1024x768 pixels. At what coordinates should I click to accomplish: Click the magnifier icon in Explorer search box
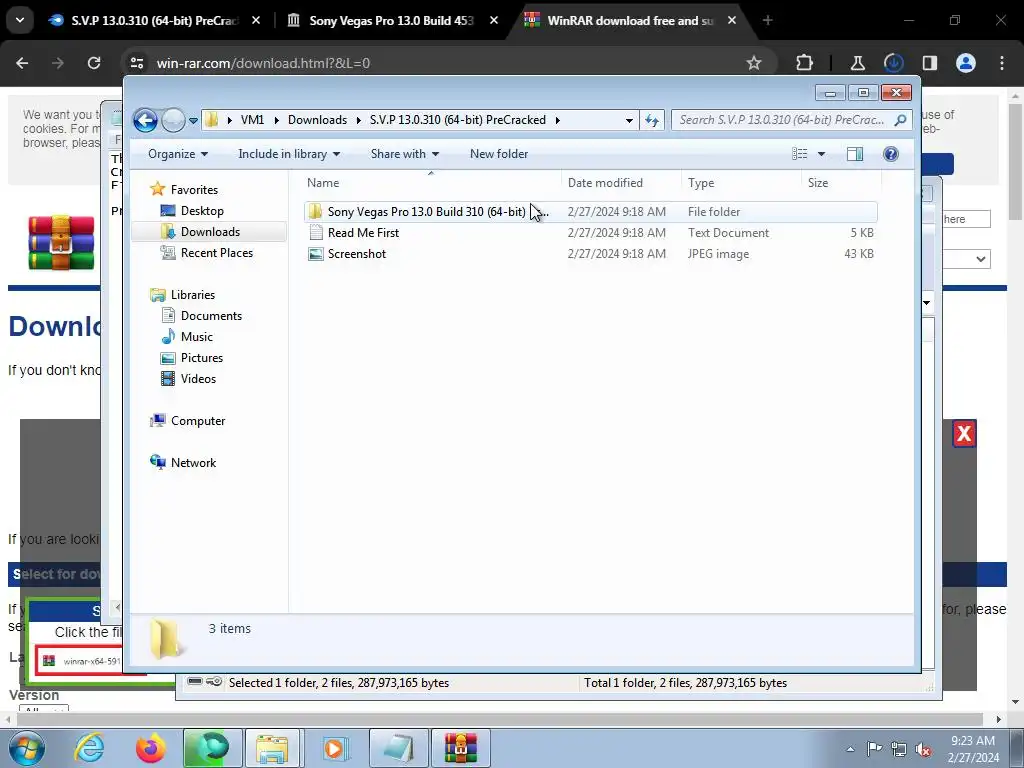[x=901, y=120]
